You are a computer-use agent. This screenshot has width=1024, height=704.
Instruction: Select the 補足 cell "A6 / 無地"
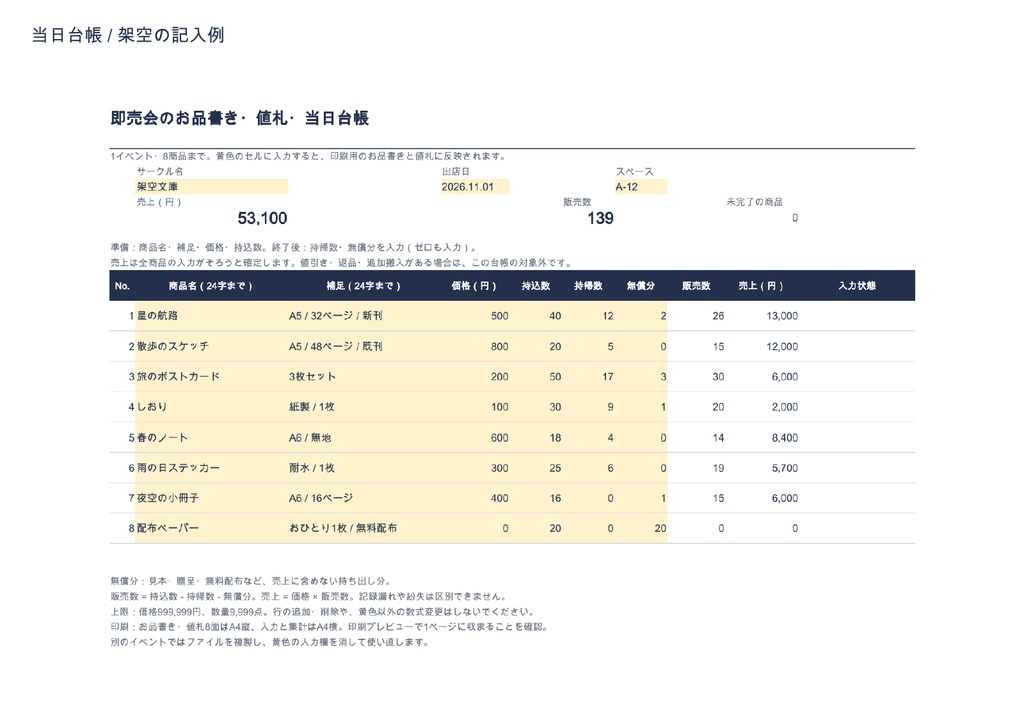coord(364,438)
